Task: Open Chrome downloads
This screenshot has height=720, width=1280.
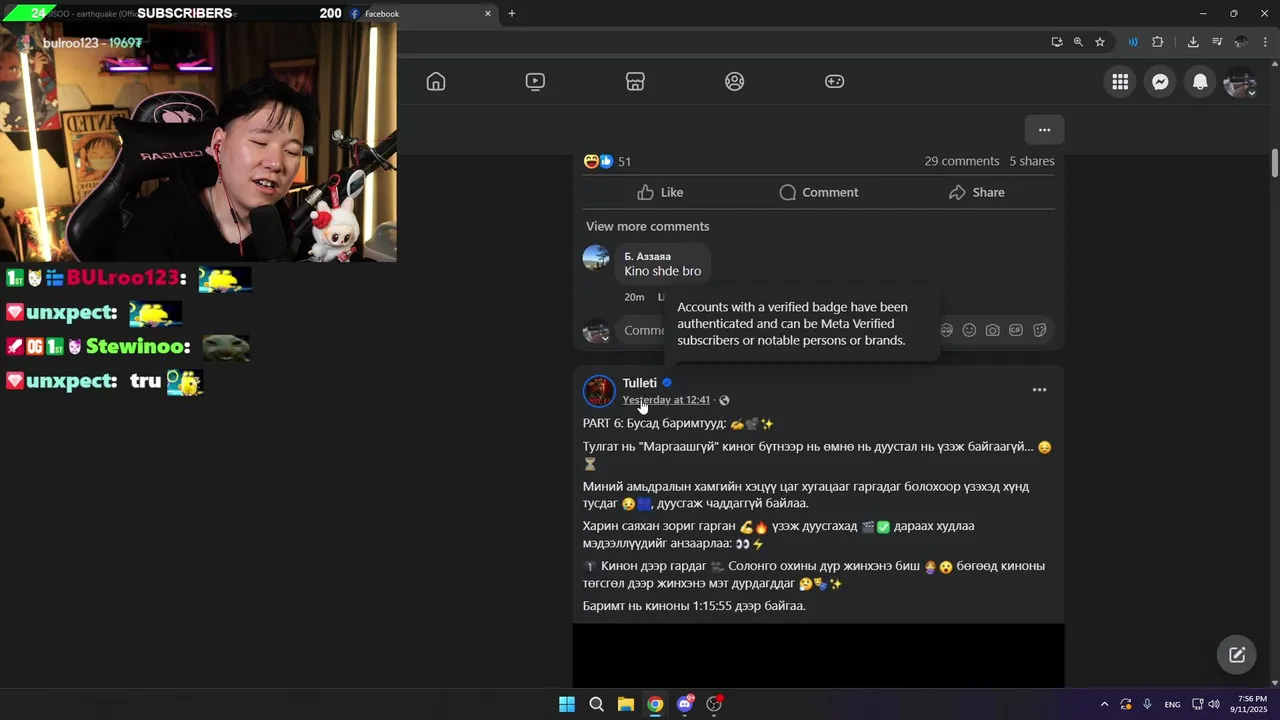Action: 1193,42
